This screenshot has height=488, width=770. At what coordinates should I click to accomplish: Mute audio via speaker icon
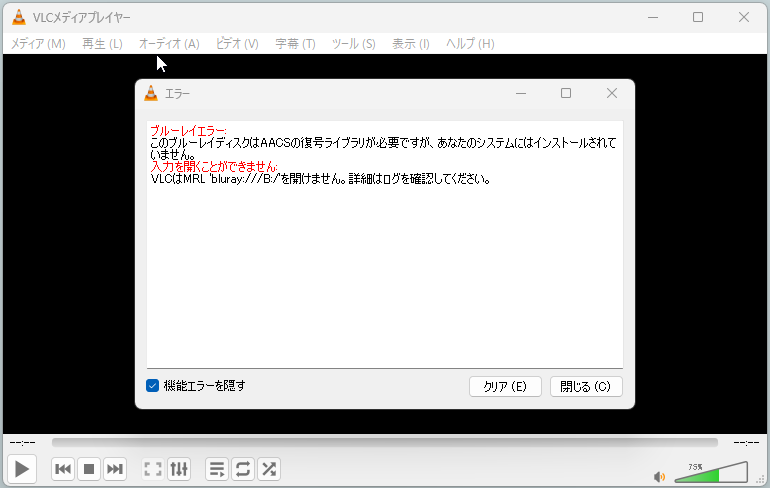[x=660, y=476]
